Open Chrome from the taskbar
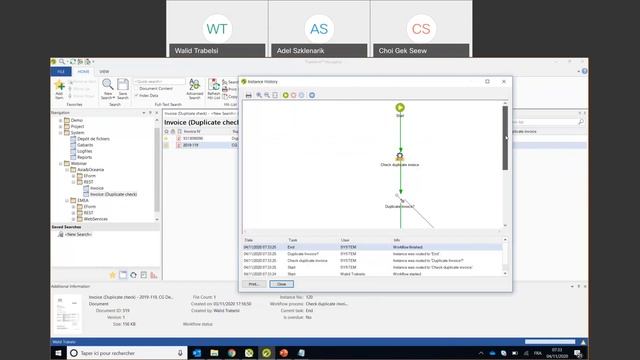This screenshot has height=360, width=640. point(232,353)
